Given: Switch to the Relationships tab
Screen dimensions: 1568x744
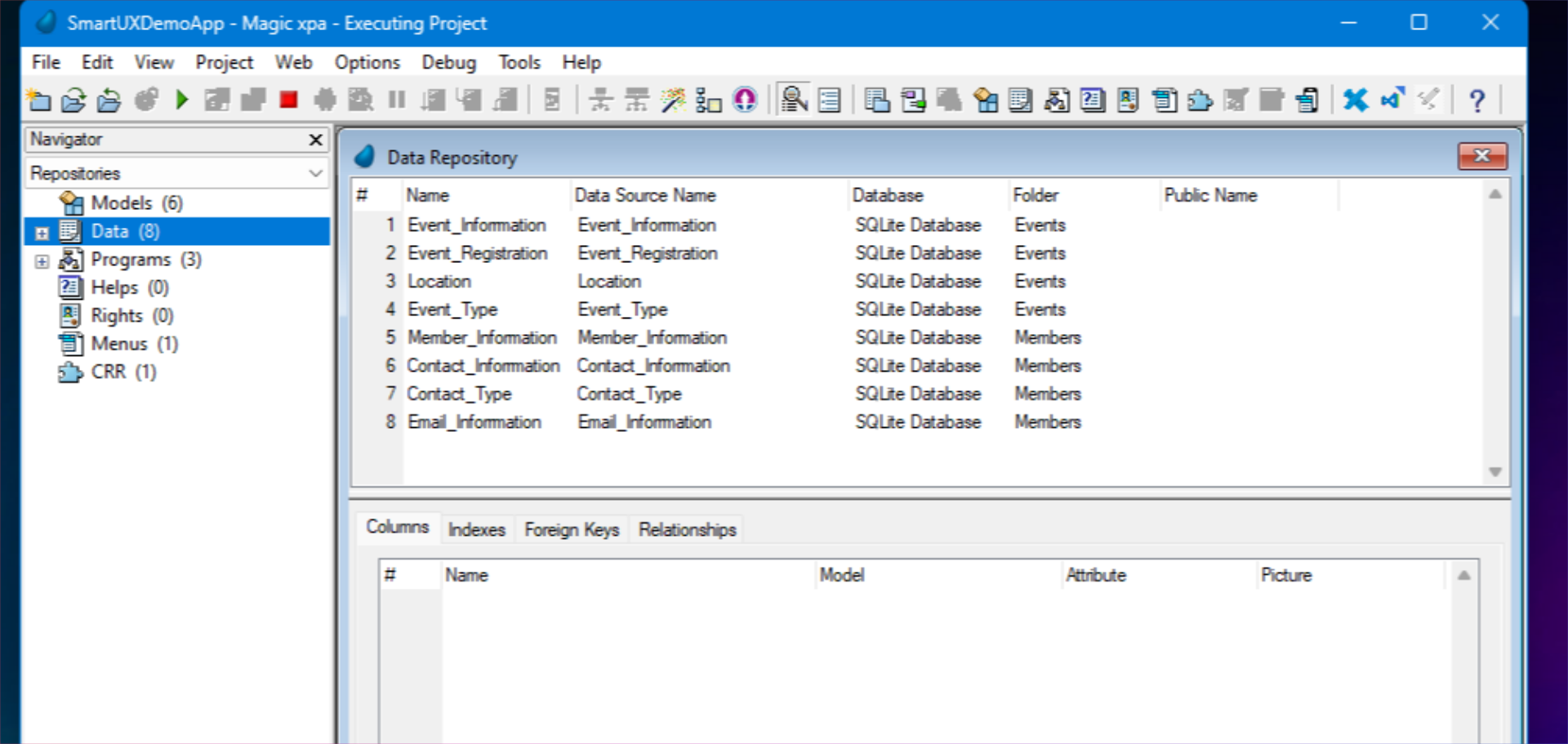Looking at the screenshot, I should coord(686,529).
